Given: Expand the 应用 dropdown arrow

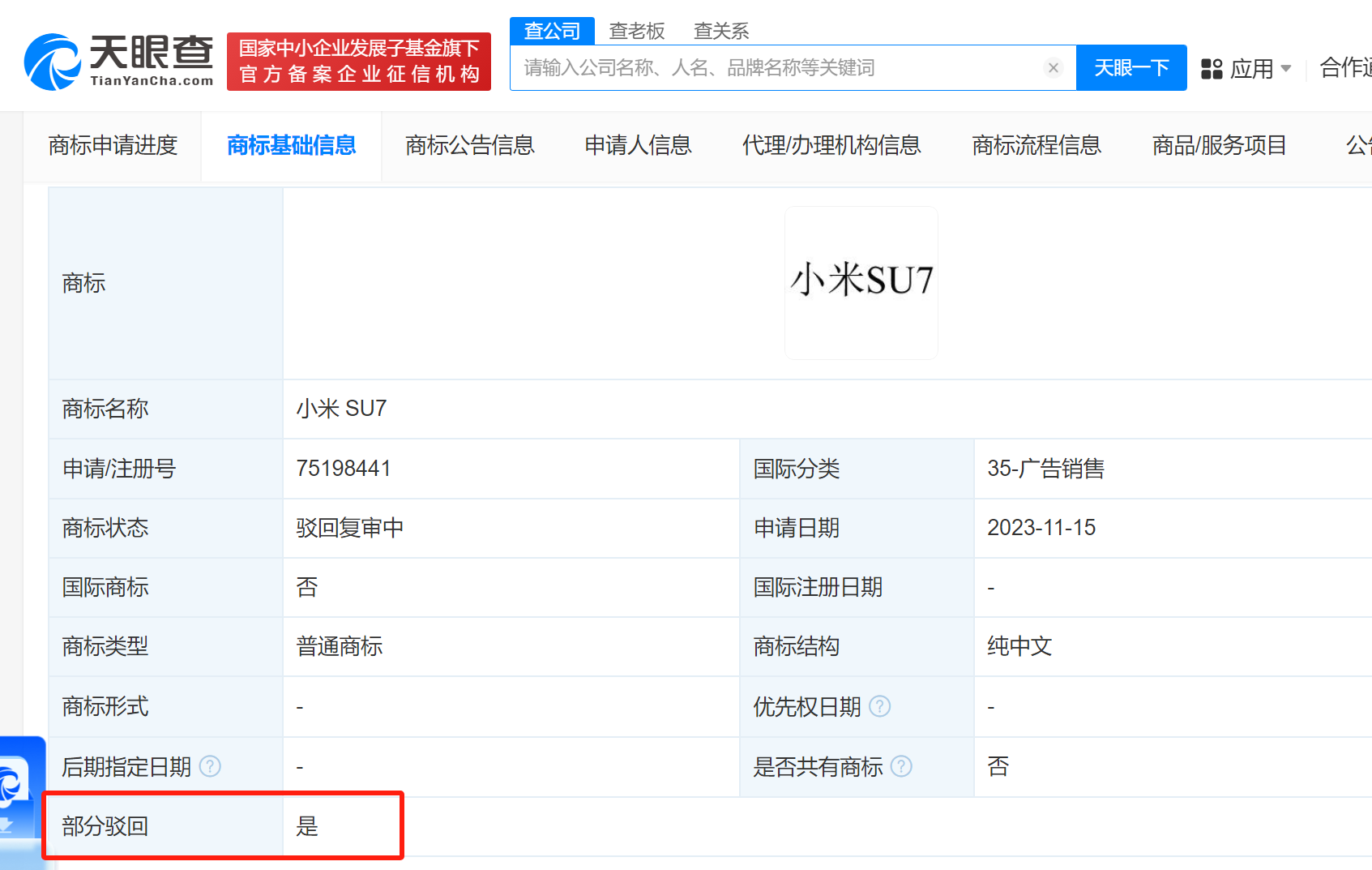Looking at the screenshot, I should (1286, 69).
